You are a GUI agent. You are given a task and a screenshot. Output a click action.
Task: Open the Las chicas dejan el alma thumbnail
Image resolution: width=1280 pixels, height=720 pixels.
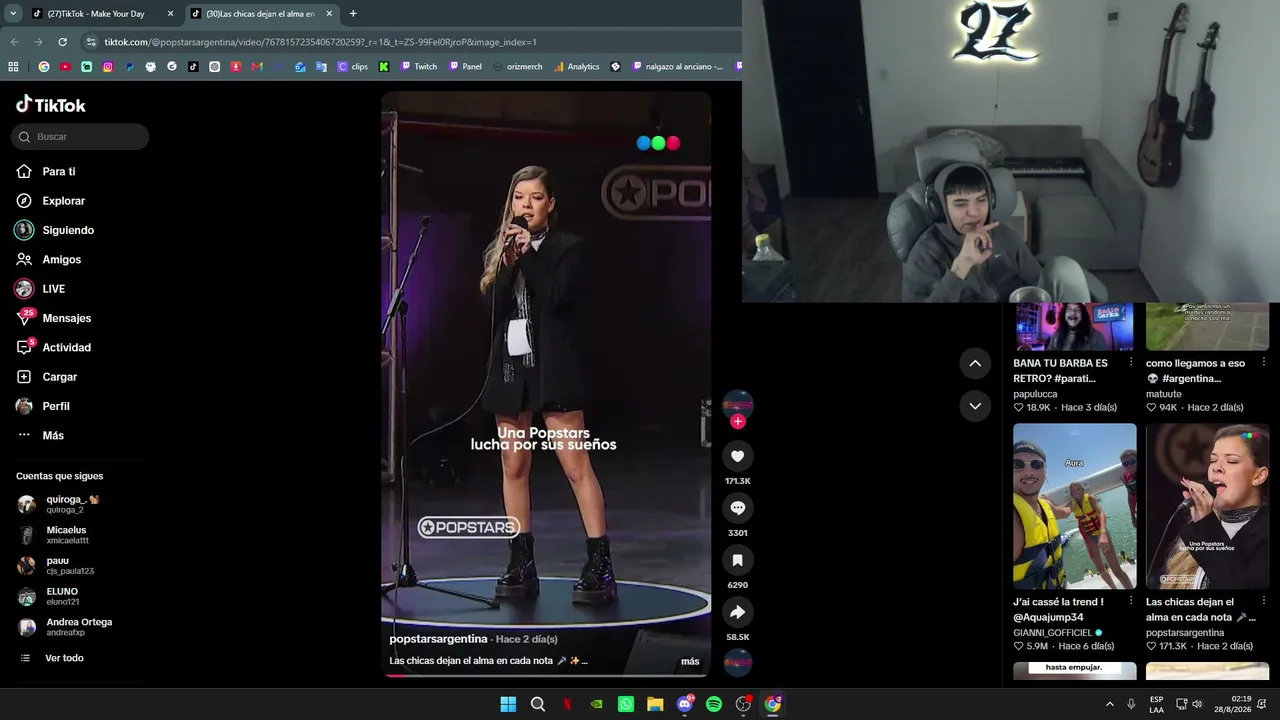(x=1207, y=506)
